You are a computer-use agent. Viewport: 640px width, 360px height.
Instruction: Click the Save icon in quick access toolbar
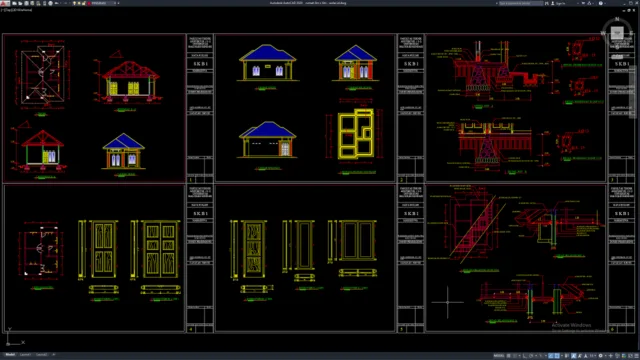(x=27, y=3)
